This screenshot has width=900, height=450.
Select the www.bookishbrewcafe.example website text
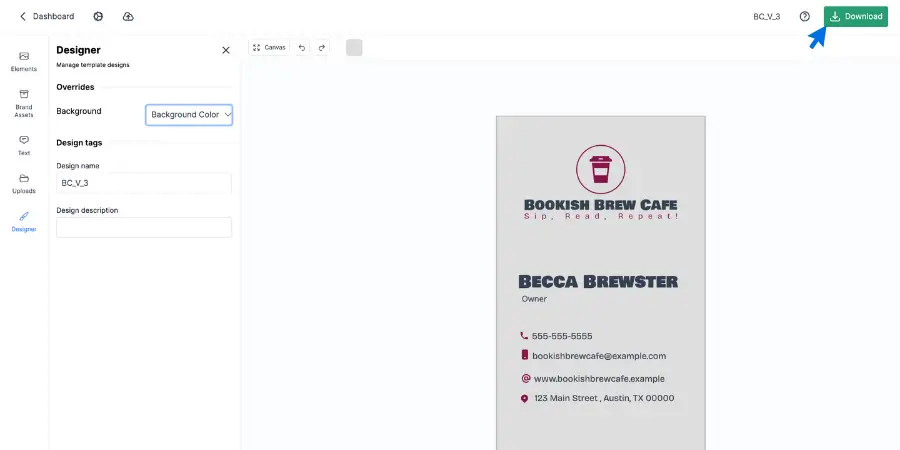point(599,379)
